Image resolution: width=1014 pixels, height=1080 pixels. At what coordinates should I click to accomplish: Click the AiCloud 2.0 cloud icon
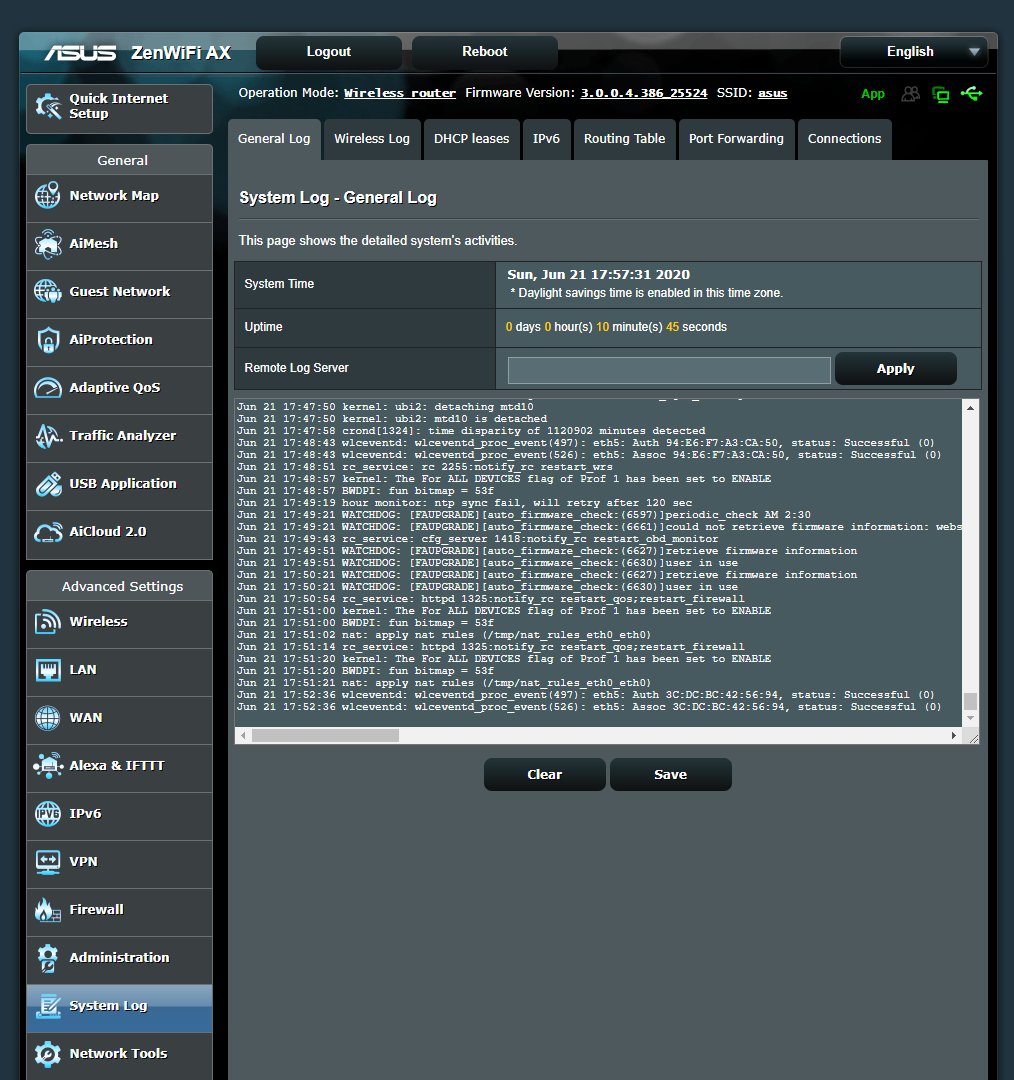[x=48, y=532]
